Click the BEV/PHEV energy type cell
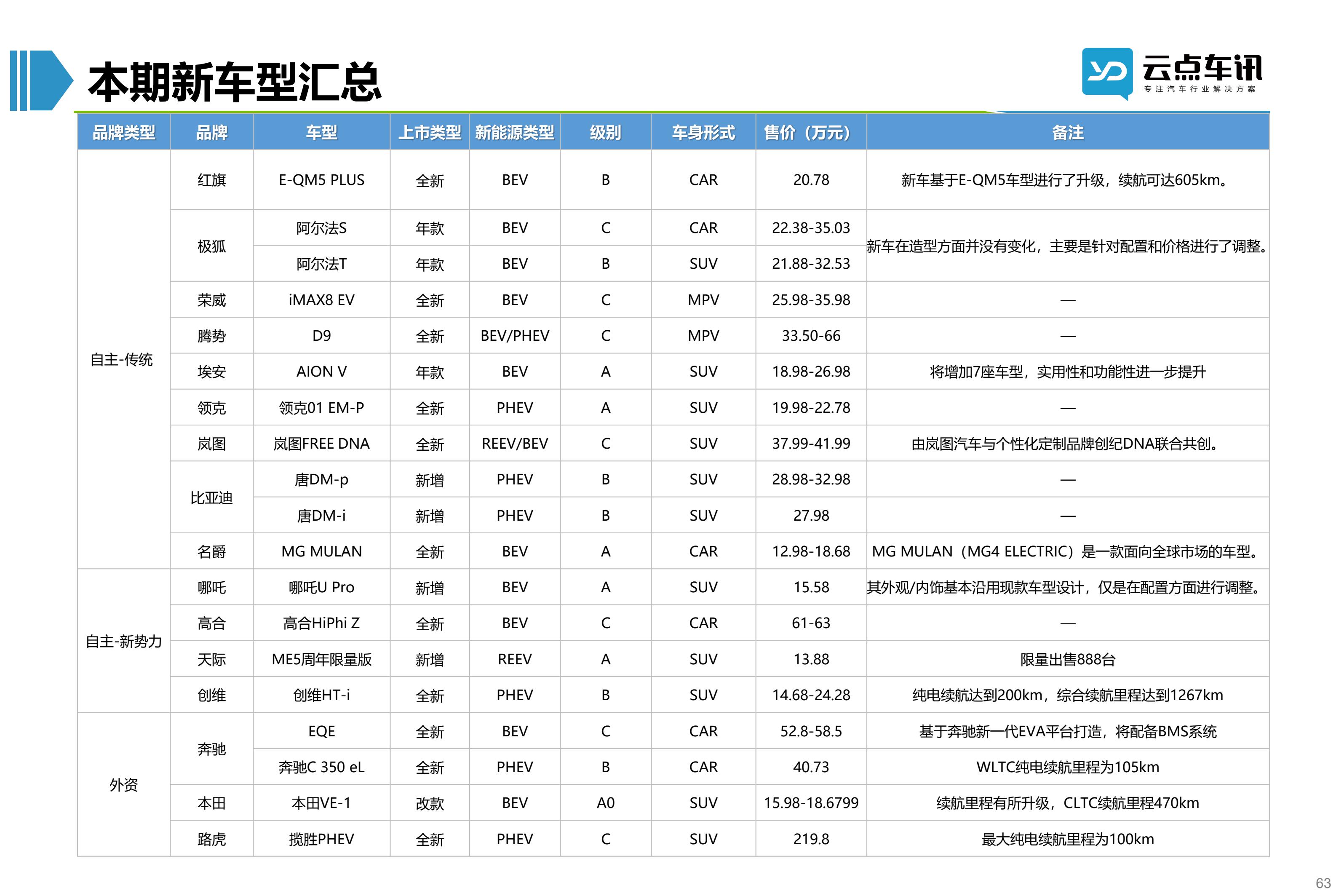Image resolution: width=1344 pixels, height=896 pixels. point(515,335)
